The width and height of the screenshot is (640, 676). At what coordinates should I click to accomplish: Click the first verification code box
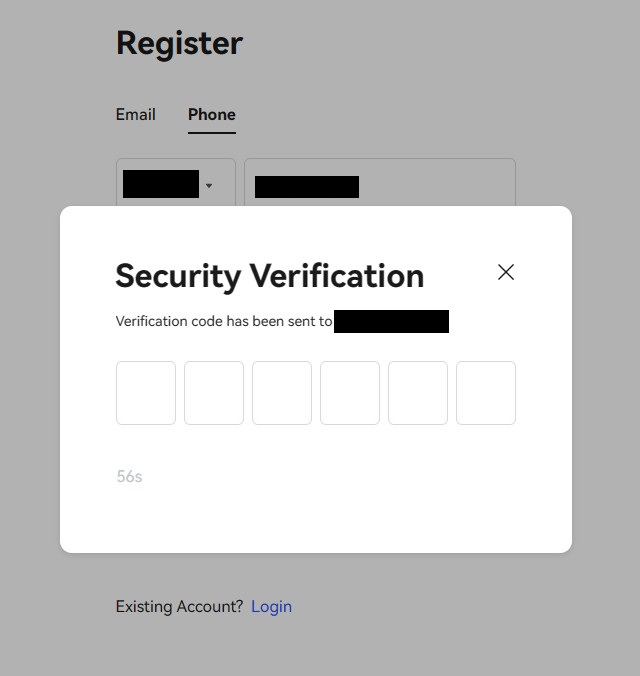click(146, 393)
